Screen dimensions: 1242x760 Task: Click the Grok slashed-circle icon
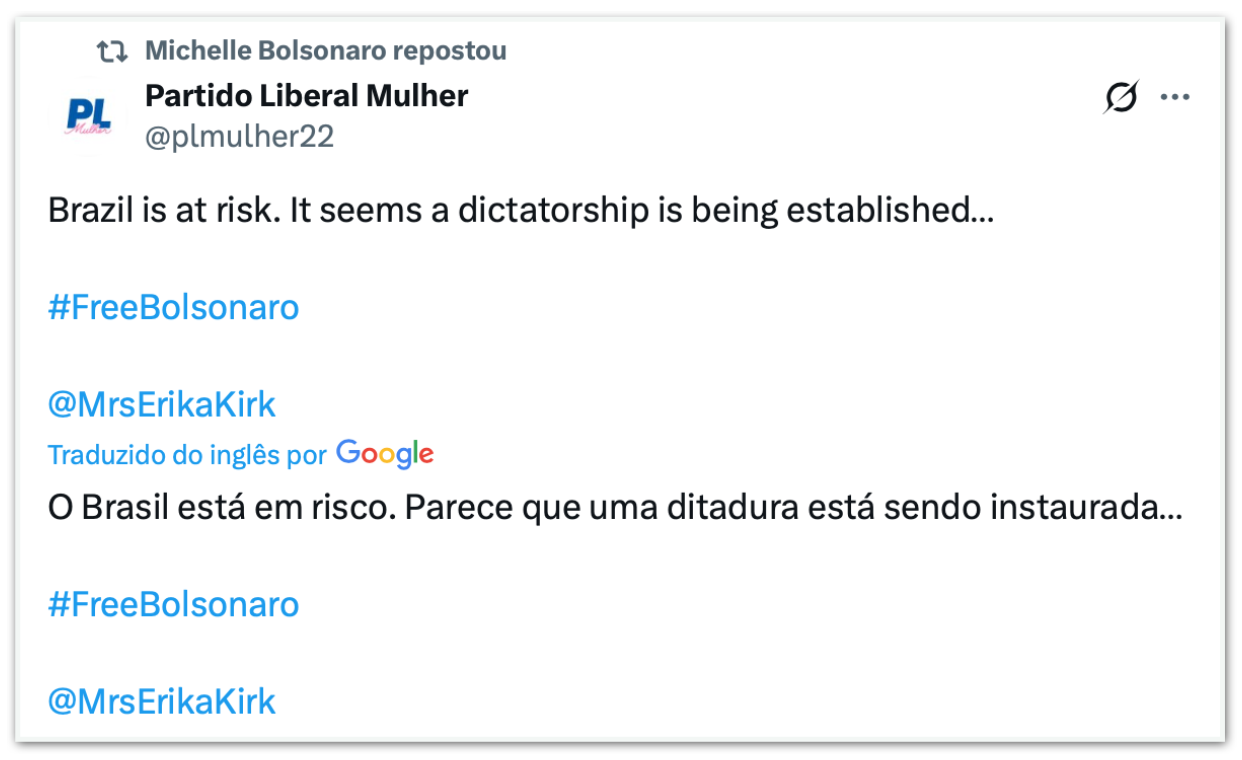[x=1121, y=97]
